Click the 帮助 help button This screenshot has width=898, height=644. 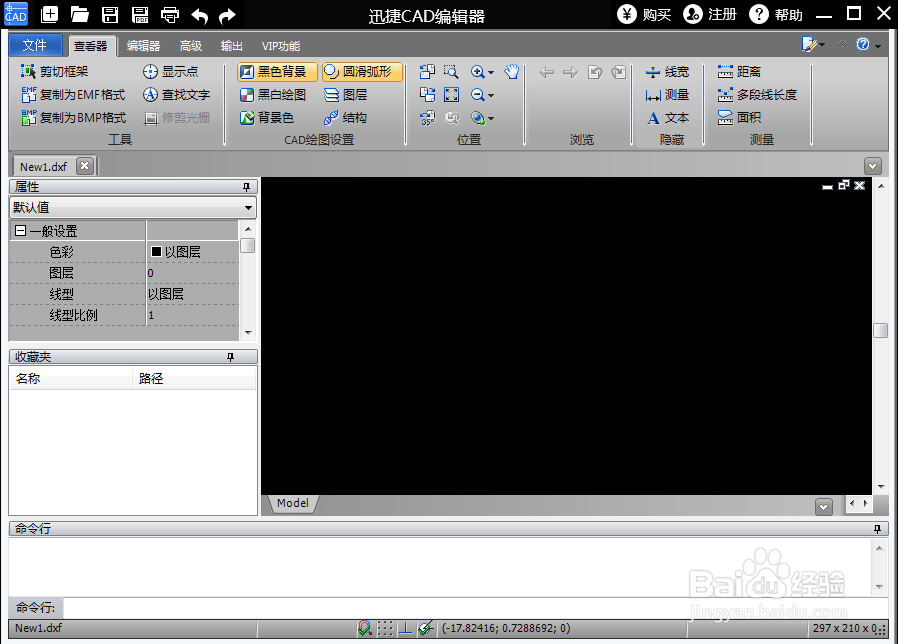pos(776,14)
